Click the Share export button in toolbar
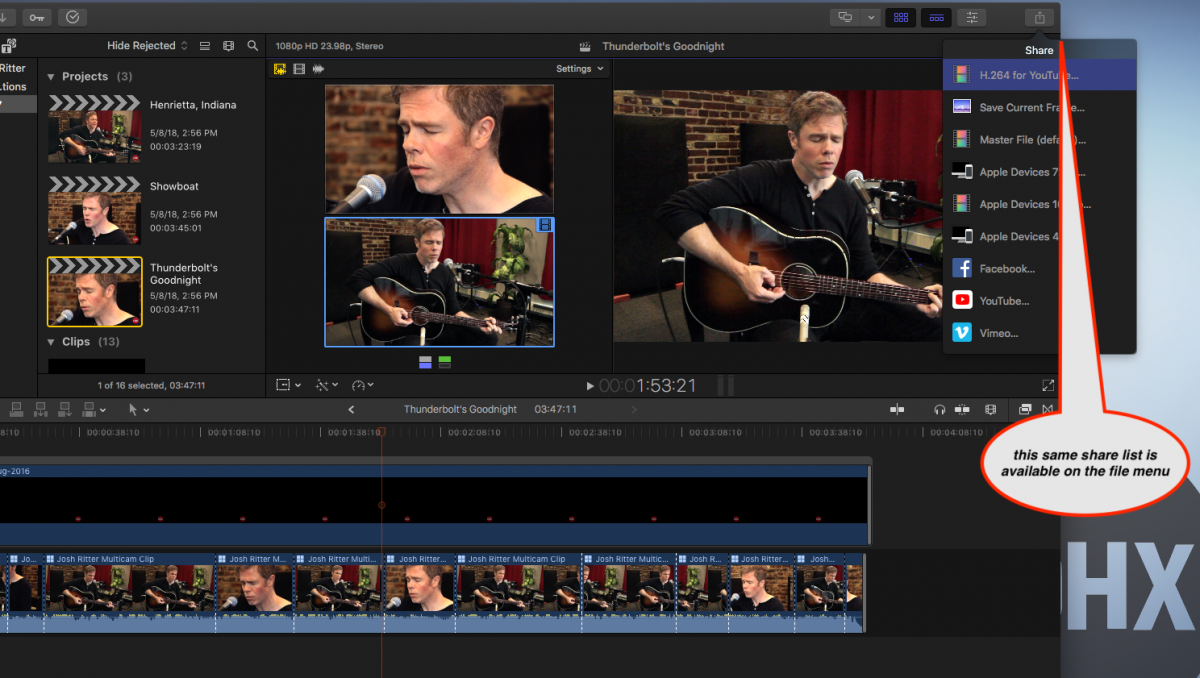Image resolution: width=1200 pixels, height=678 pixels. point(1039,17)
